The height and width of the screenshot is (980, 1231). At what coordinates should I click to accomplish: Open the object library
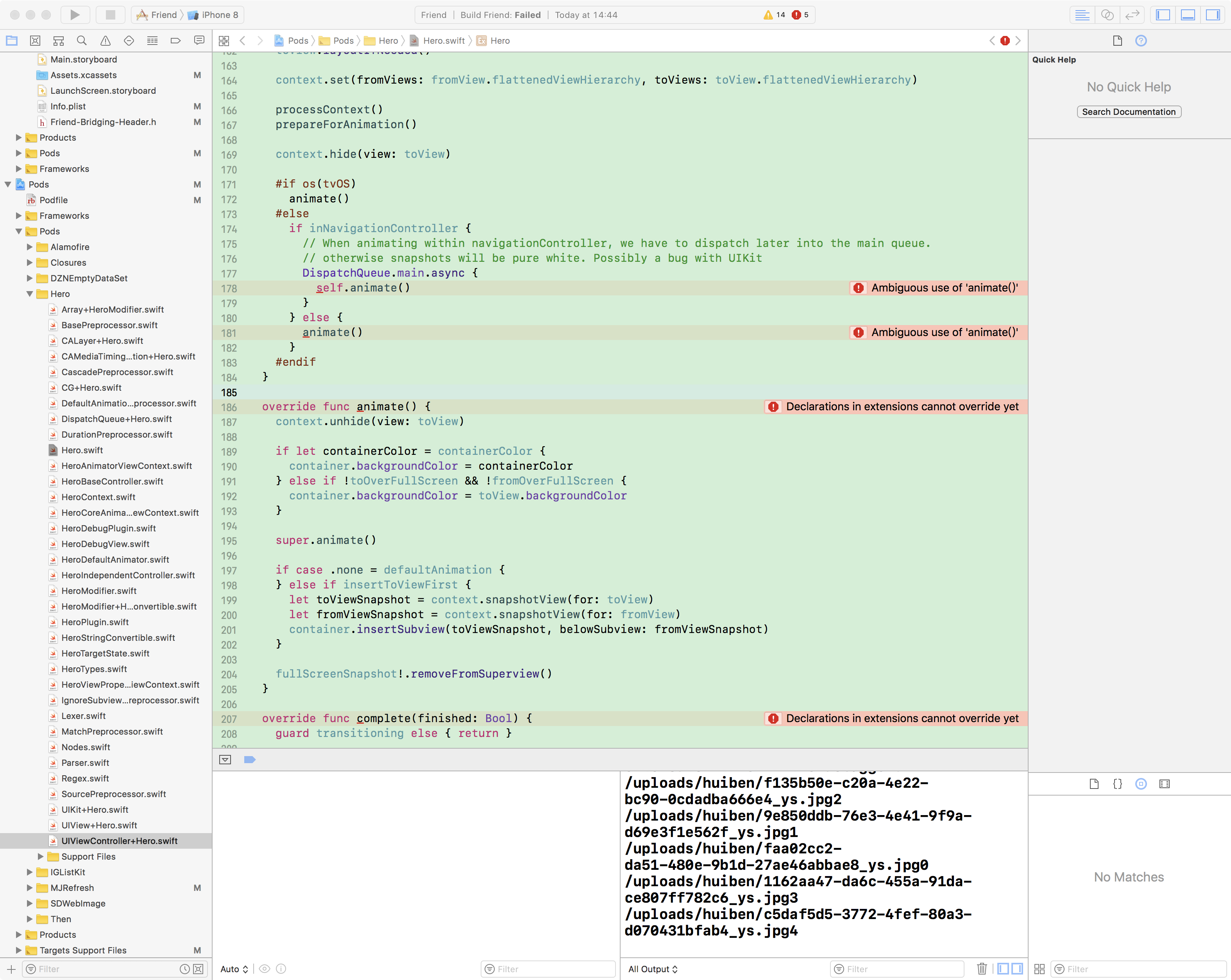tap(1141, 784)
